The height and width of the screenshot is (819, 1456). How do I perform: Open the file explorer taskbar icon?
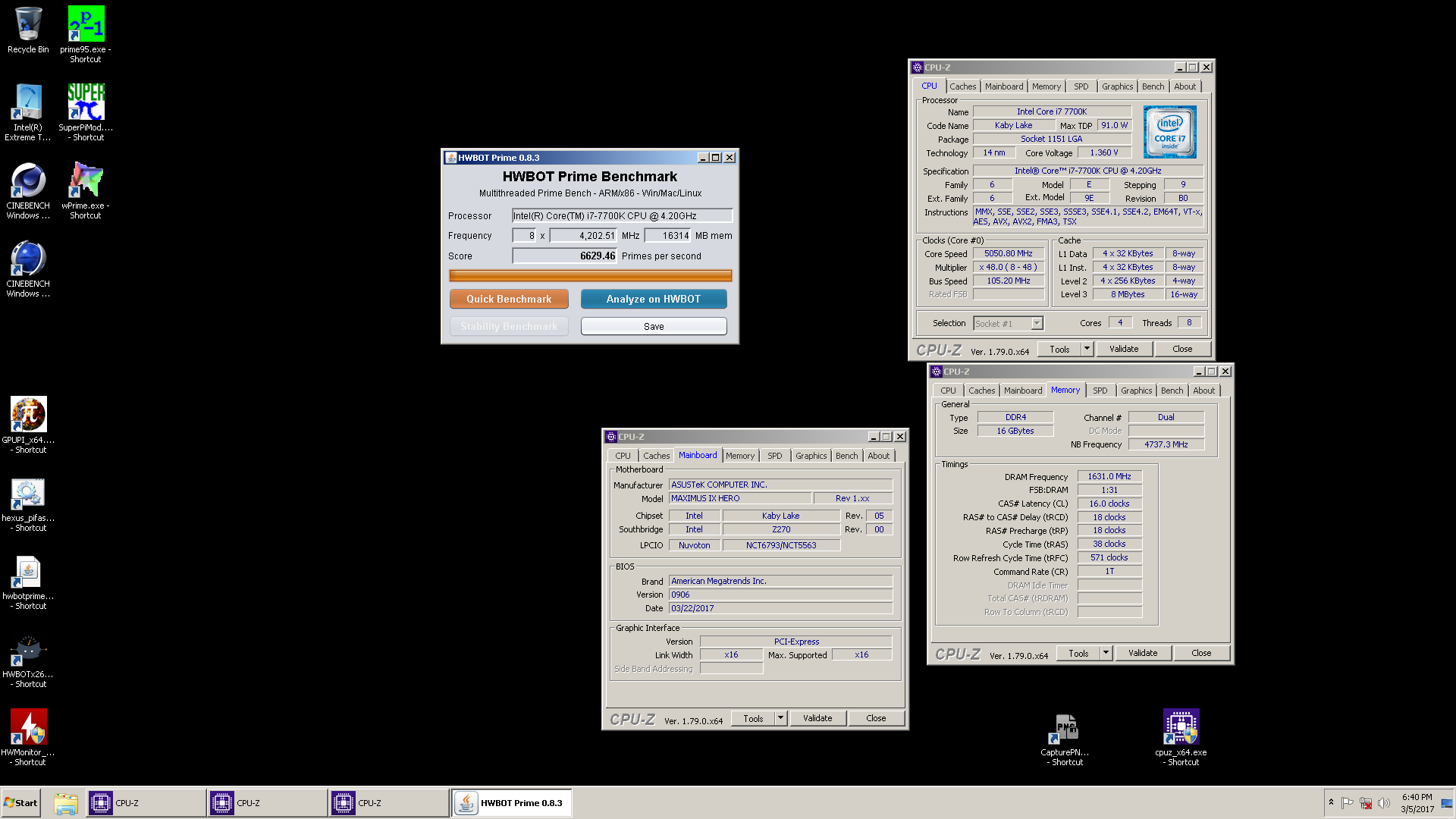click(x=66, y=803)
